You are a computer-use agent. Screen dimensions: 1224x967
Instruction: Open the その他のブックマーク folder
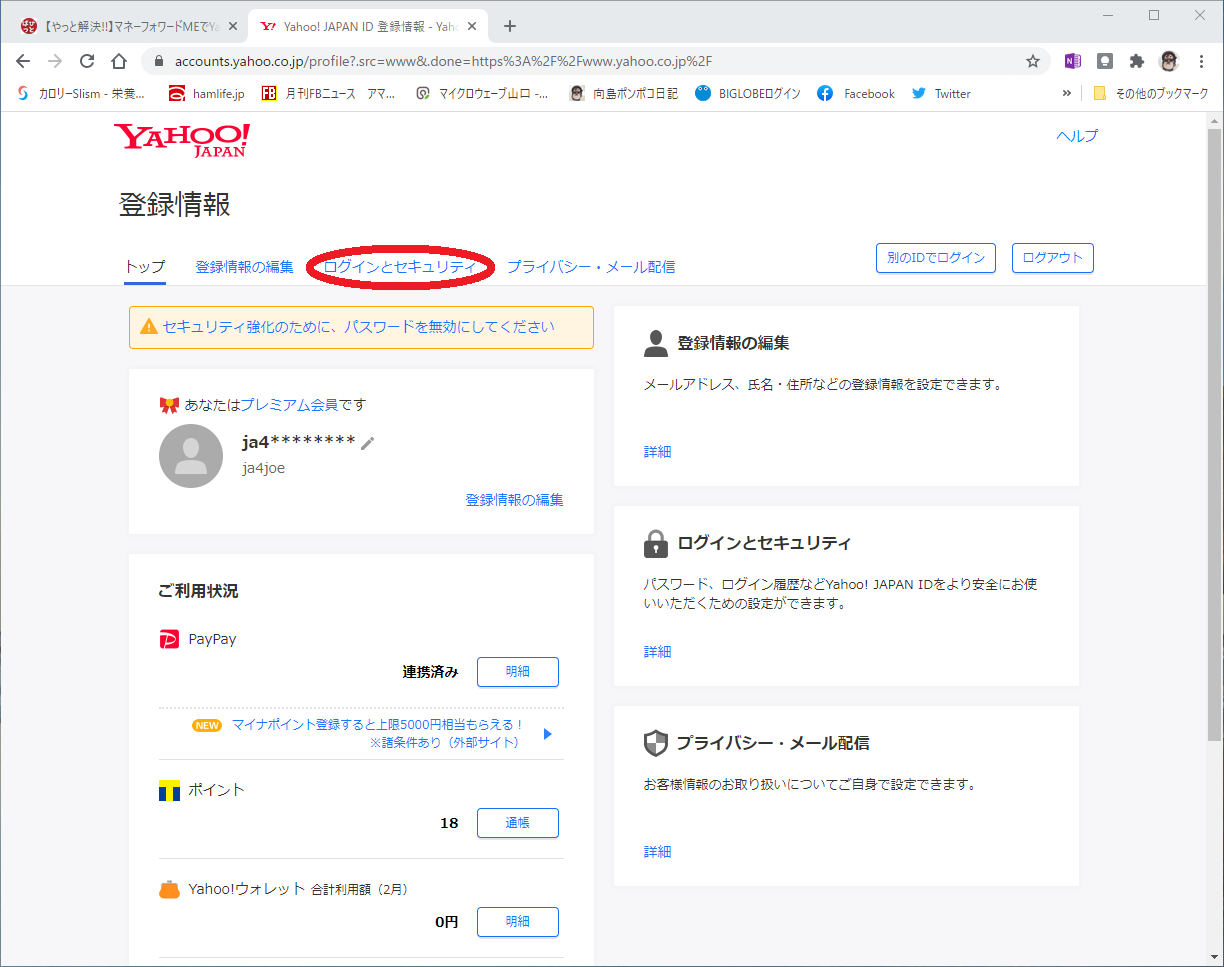pos(1152,93)
